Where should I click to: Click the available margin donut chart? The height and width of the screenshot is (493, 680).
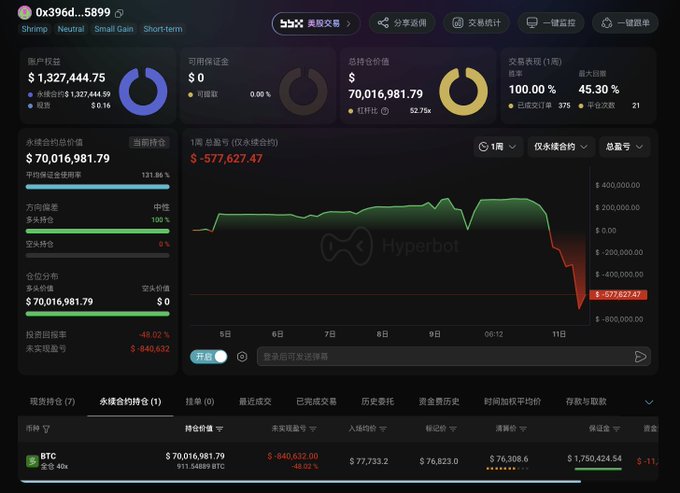[x=303, y=91]
